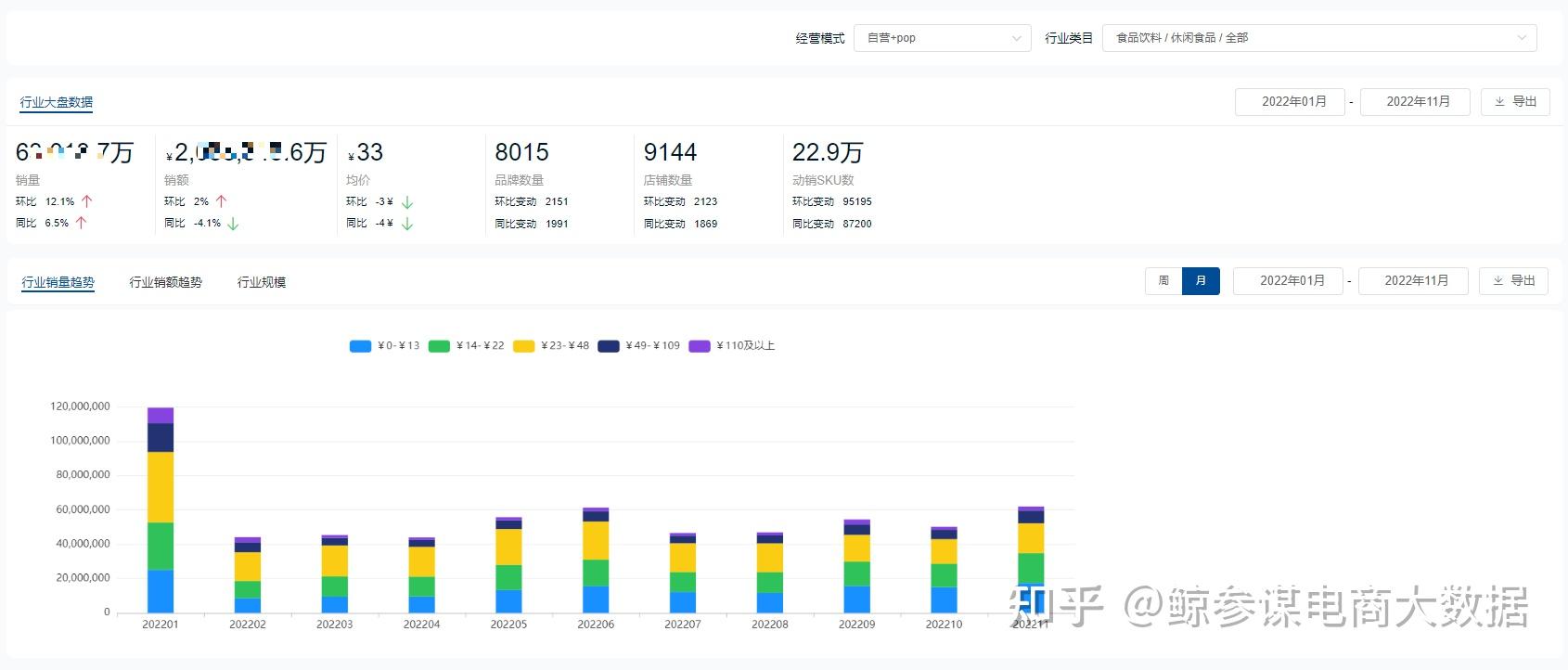1568x670 pixels.
Task: Click the 202205 stacked bar in the chart
Action: click(508, 564)
